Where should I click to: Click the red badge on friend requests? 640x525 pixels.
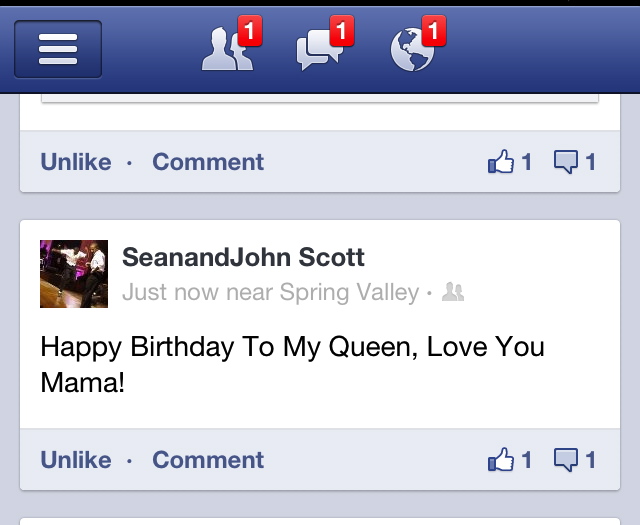[250, 31]
